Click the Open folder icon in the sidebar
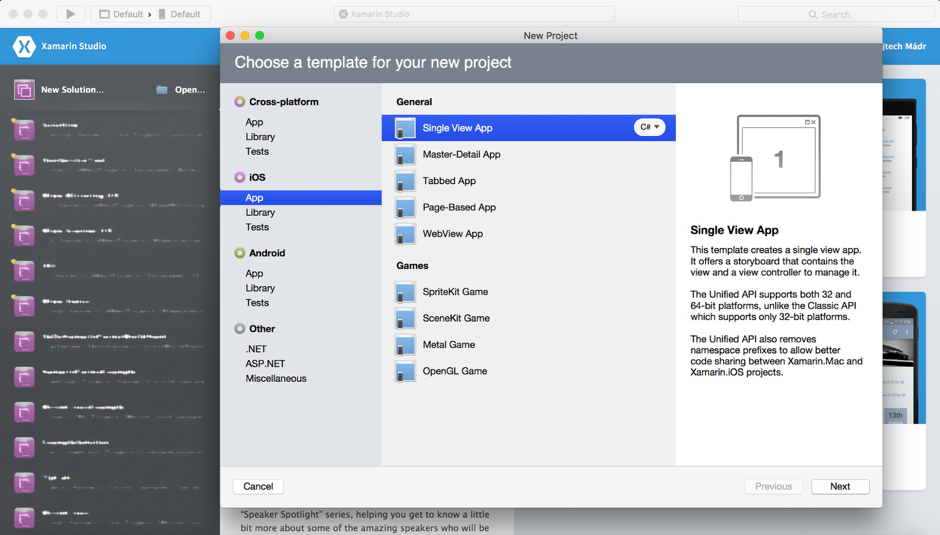 pyautogui.click(x=162, y=89)
